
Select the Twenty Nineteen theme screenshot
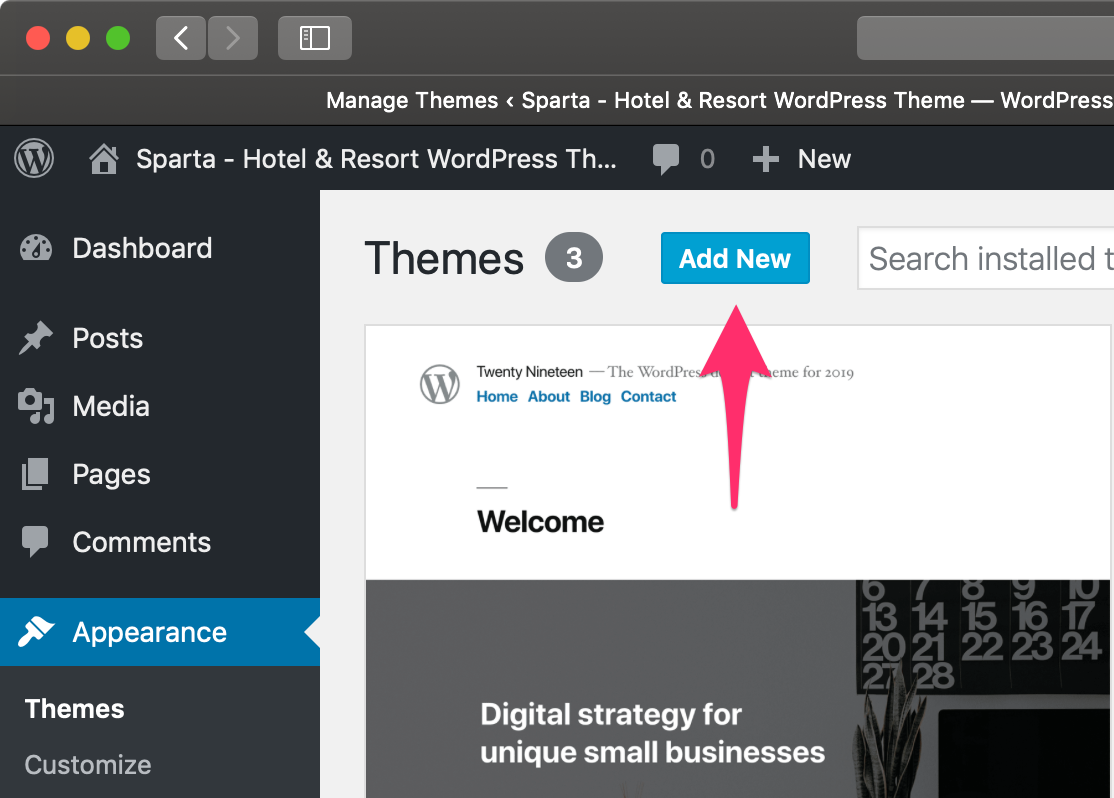click(739, 561)
